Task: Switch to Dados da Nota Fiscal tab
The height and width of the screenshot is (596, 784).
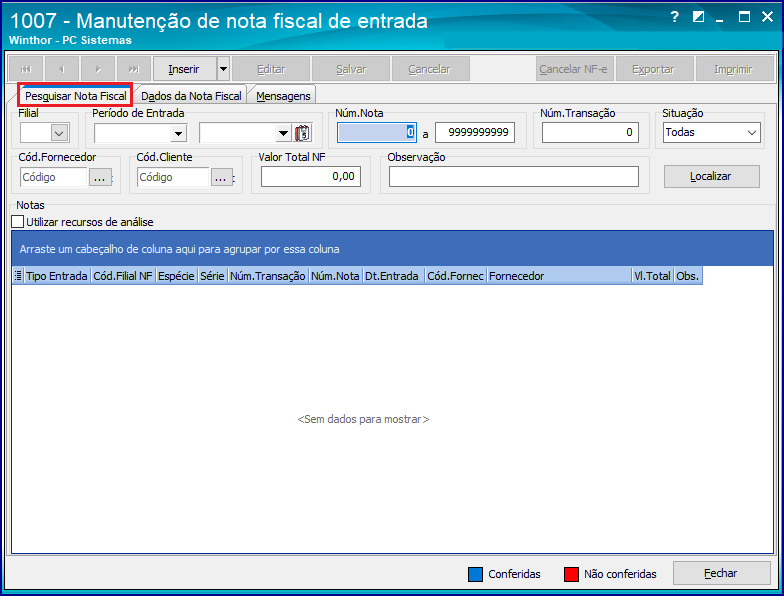Action: point(191,96)
